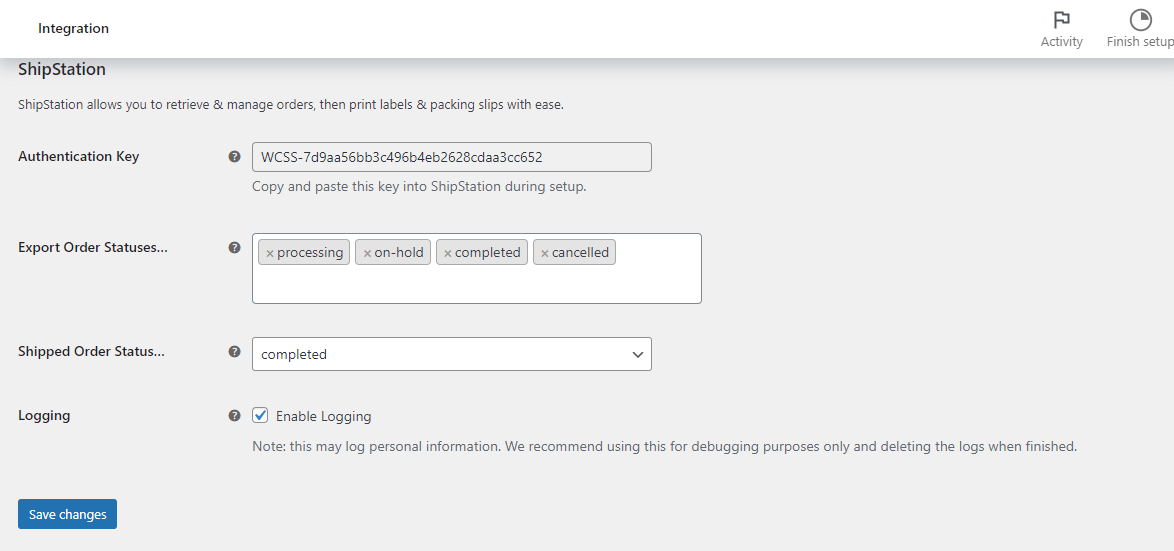
Task: Toggle the Enable Logging checkbox
Action: click(260, 415)
